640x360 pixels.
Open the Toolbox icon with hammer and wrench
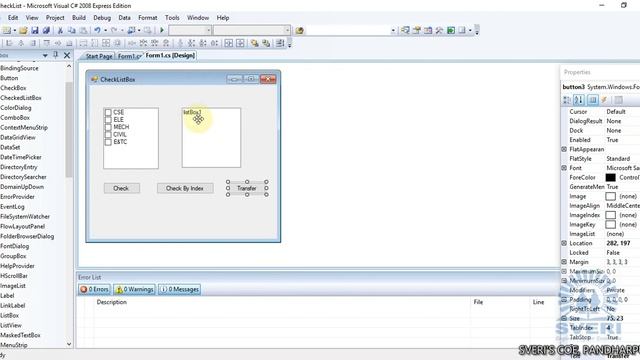[439, 30]
